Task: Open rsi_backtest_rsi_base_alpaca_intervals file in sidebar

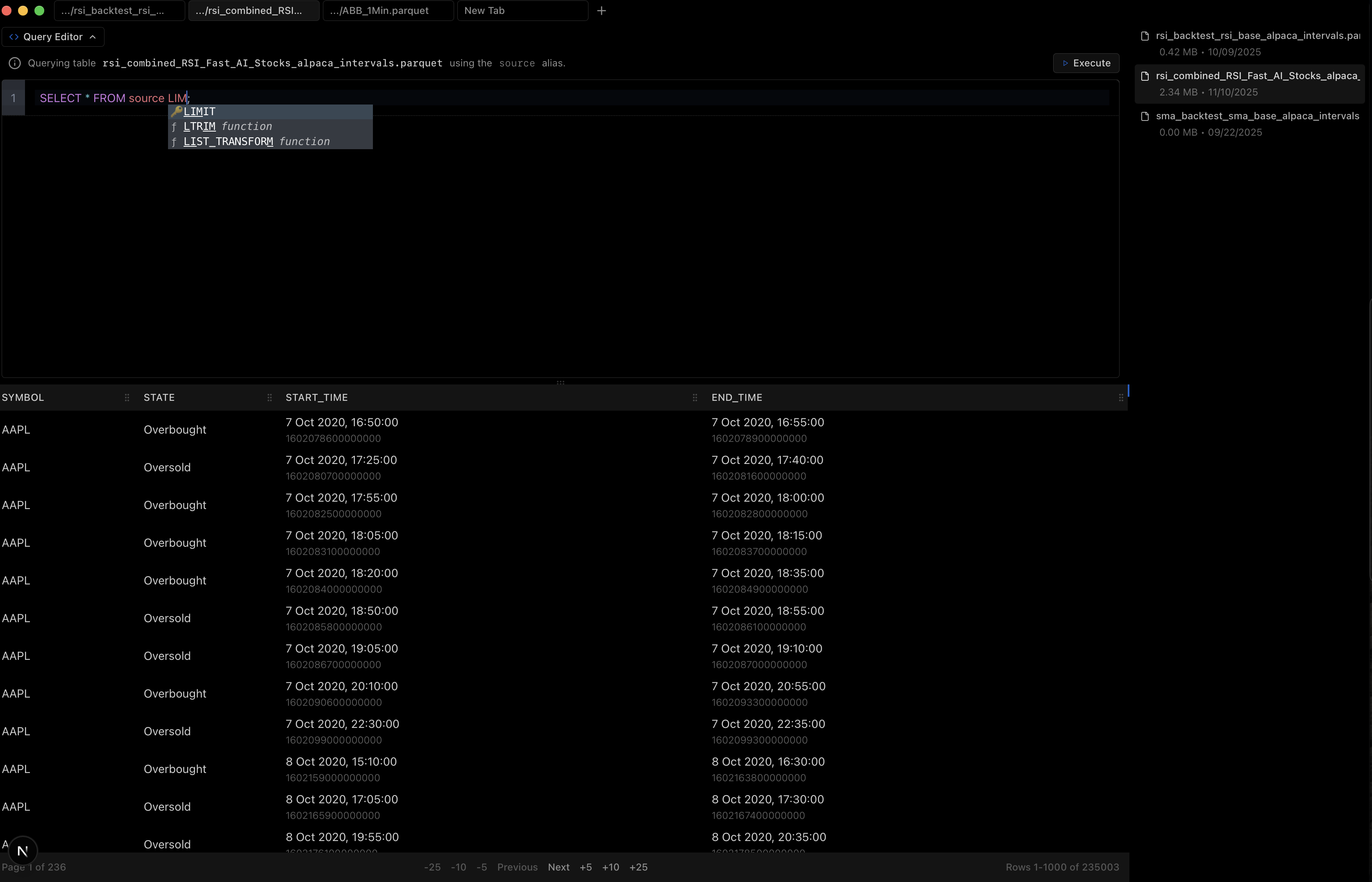Action: click(1257, 36)
